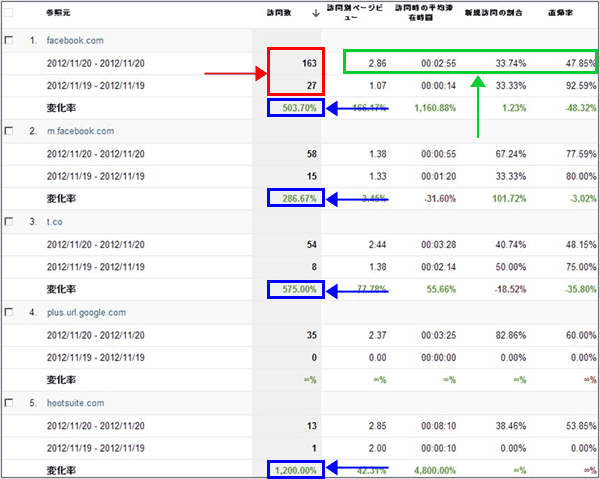
Task: Click new visits percentage 40.74%
Action: 511,244
